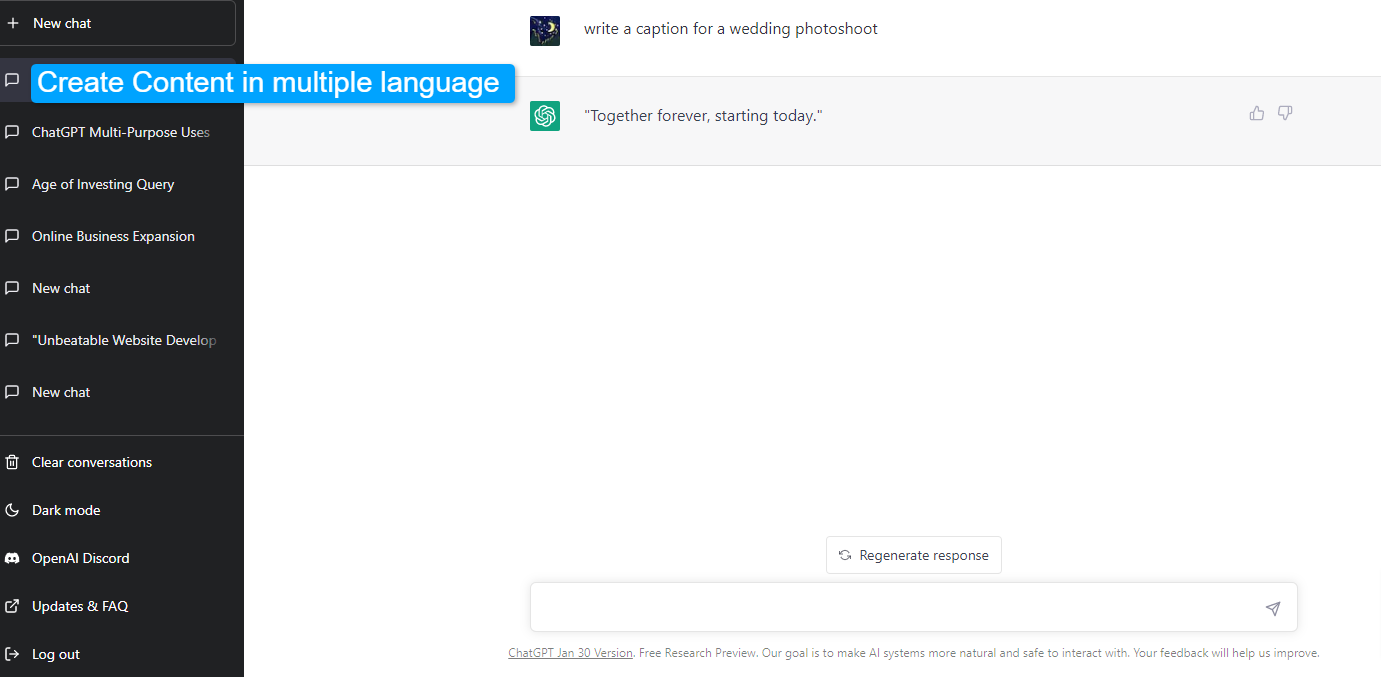Click the prompt text about a wedding photoshoot
Screen dimensions: 1381x677
[x=731, y=29]
